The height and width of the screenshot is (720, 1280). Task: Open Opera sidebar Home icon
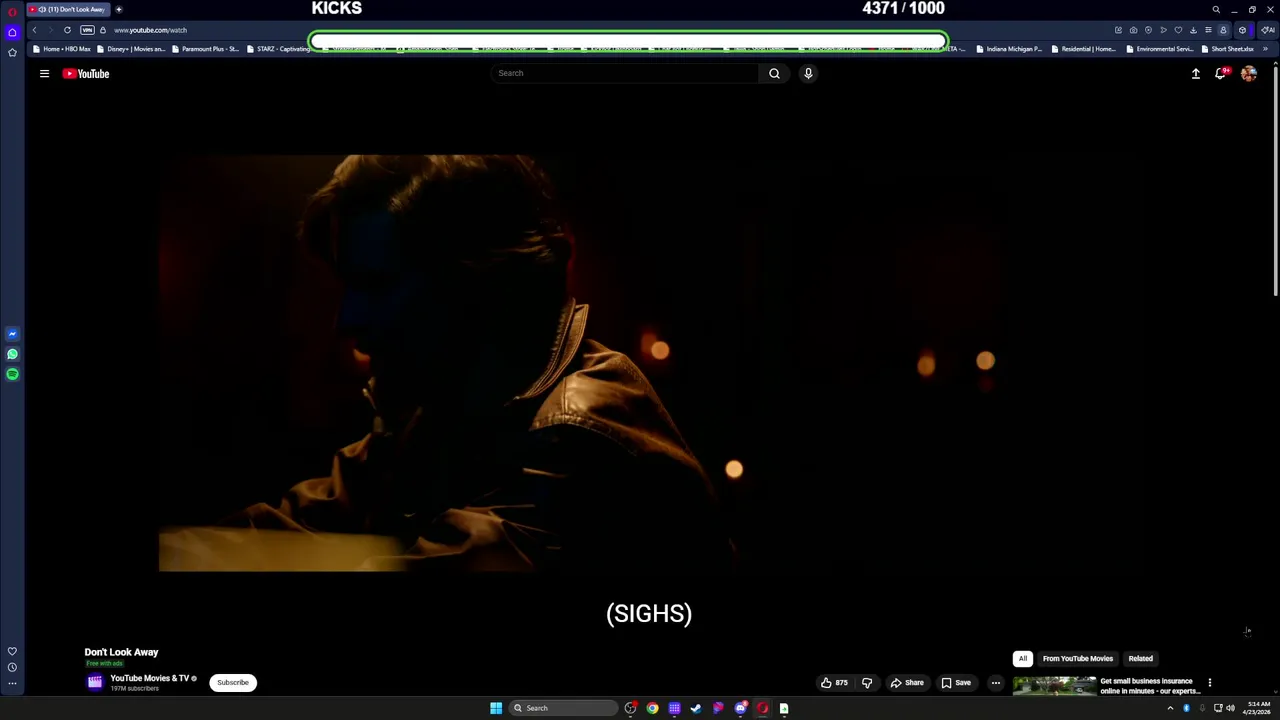[12, 32]
